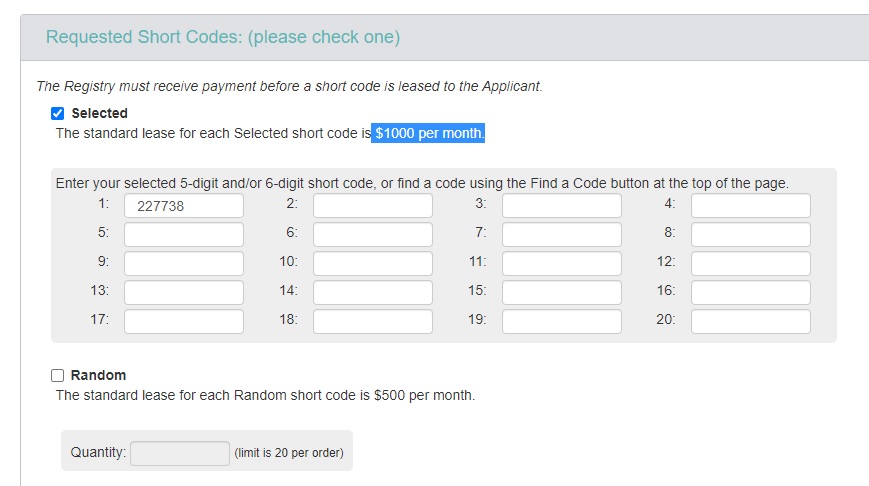Select short code input field 12

750,264
